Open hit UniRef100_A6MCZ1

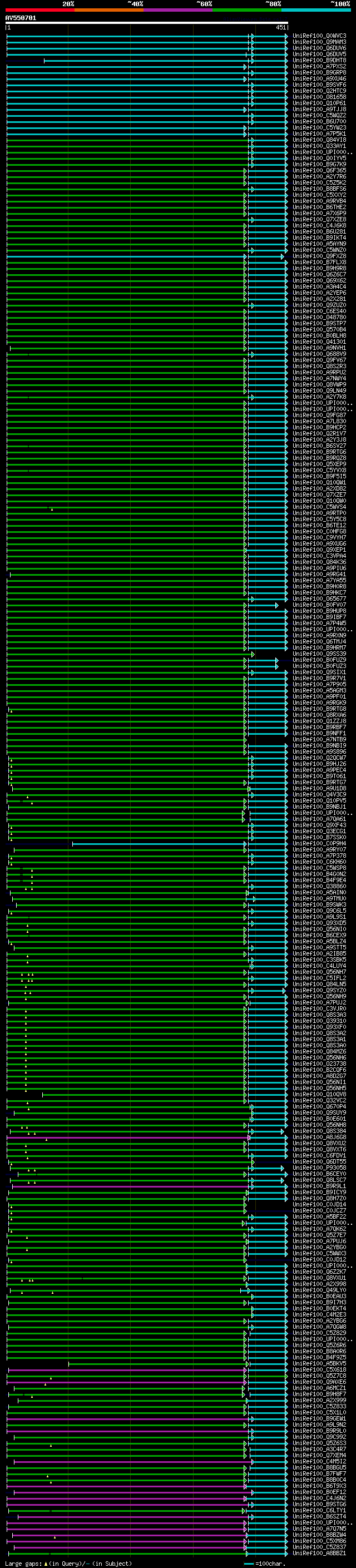[319, 1388]
